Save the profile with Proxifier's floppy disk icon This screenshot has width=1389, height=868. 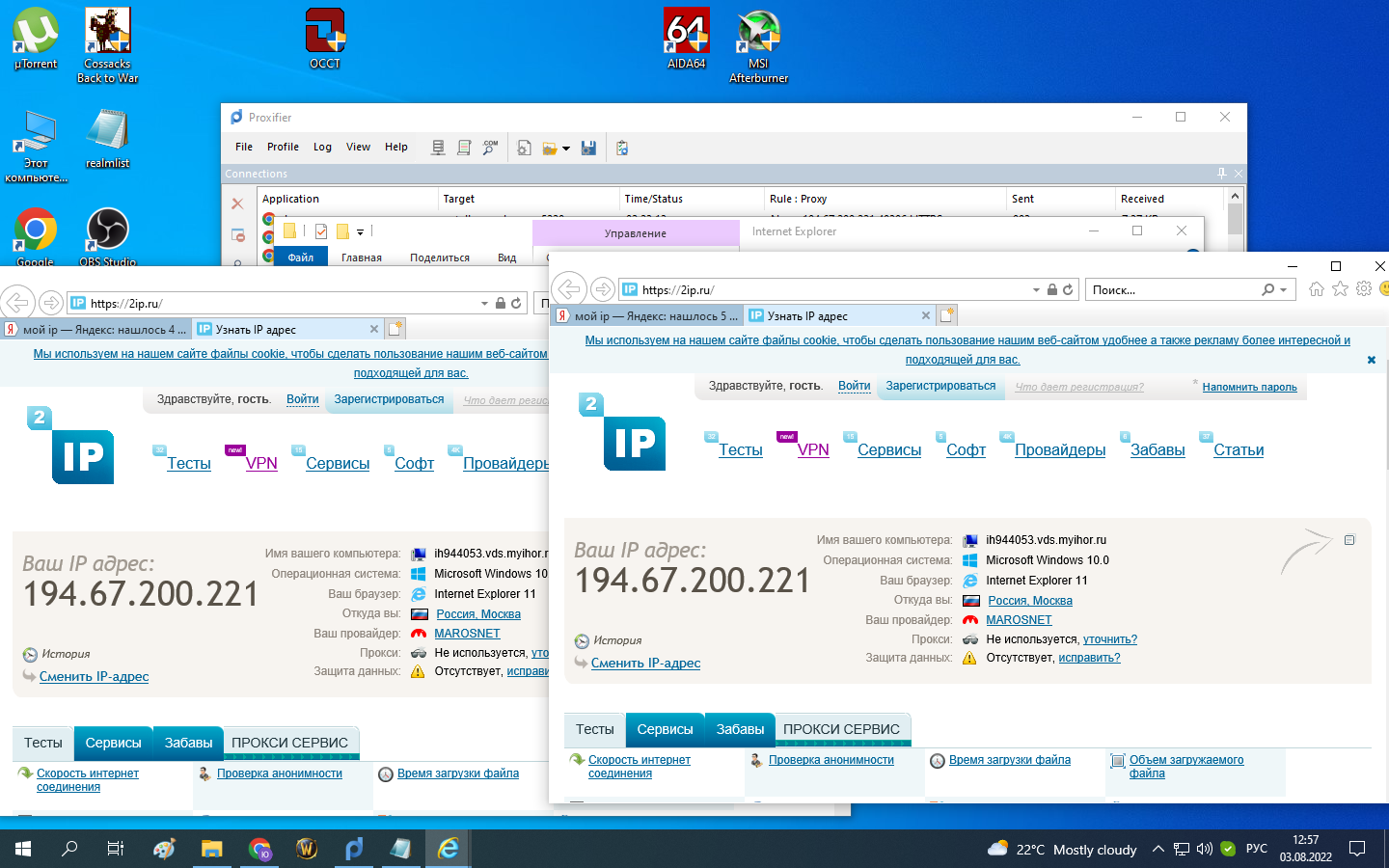pos(588,148)
